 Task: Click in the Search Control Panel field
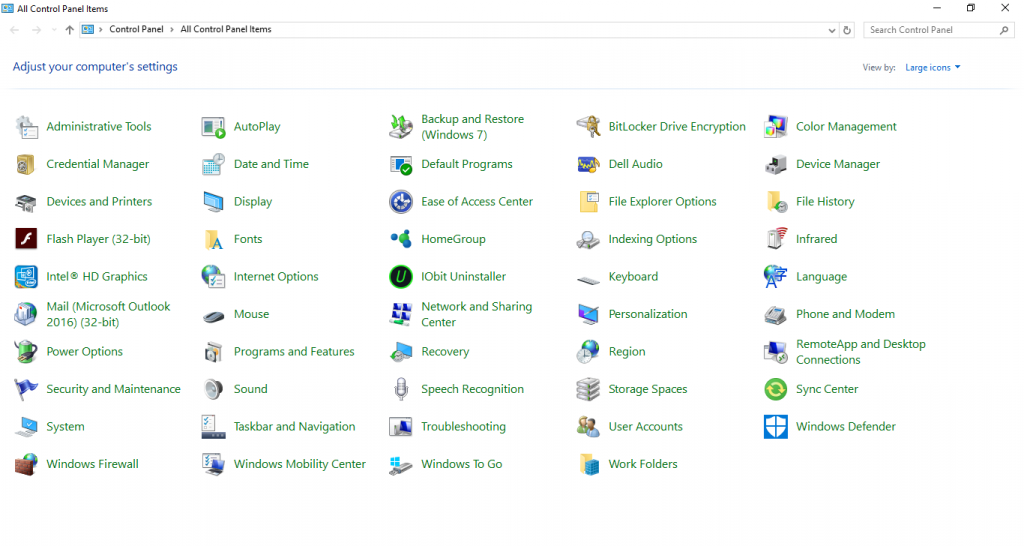click(x=932, y=30)
